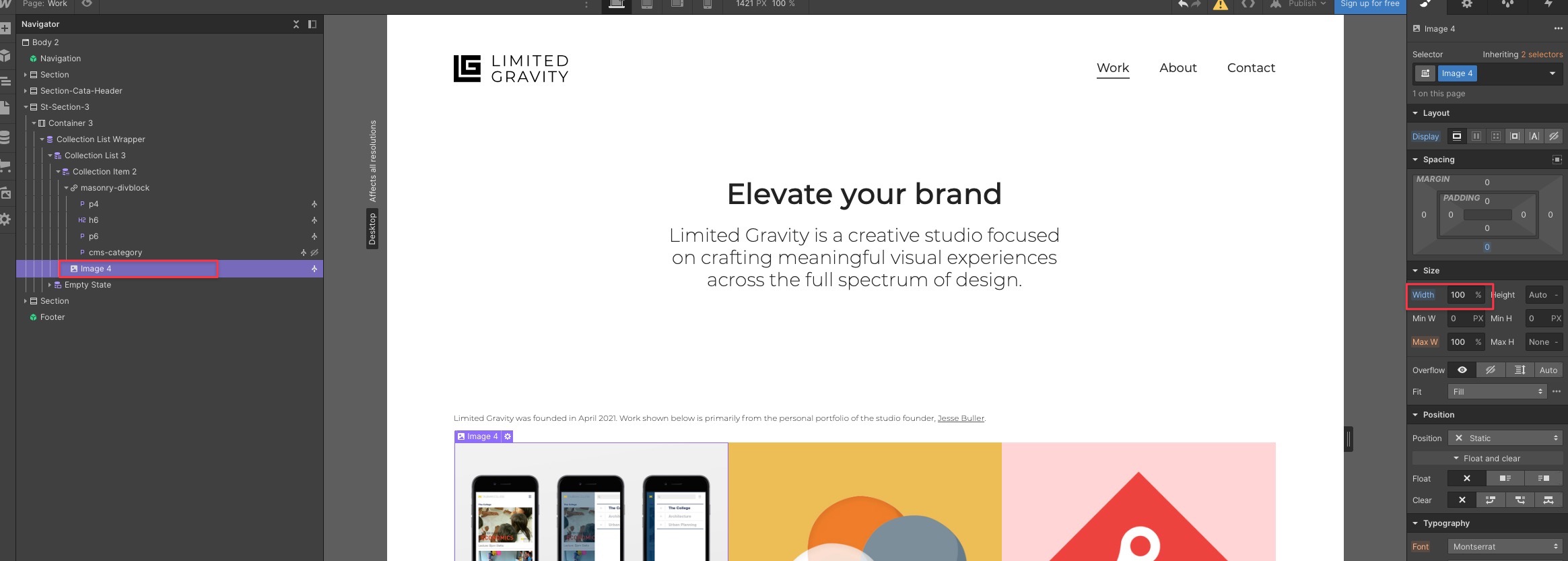Open the Pages panel in left sidebar

[x=5, y=108]
